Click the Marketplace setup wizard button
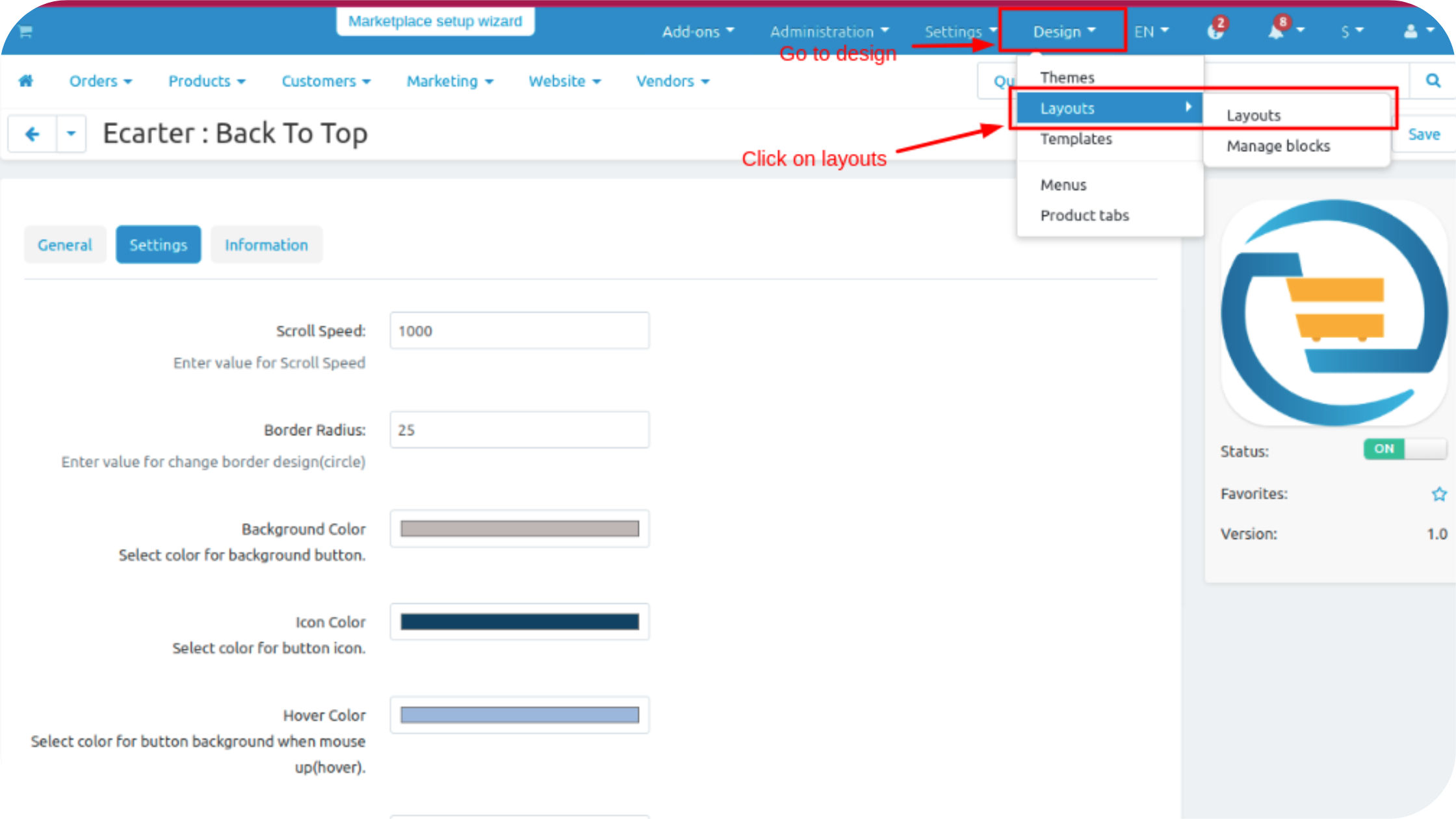Screen dimensions: 1456x819 click(435, 21)
